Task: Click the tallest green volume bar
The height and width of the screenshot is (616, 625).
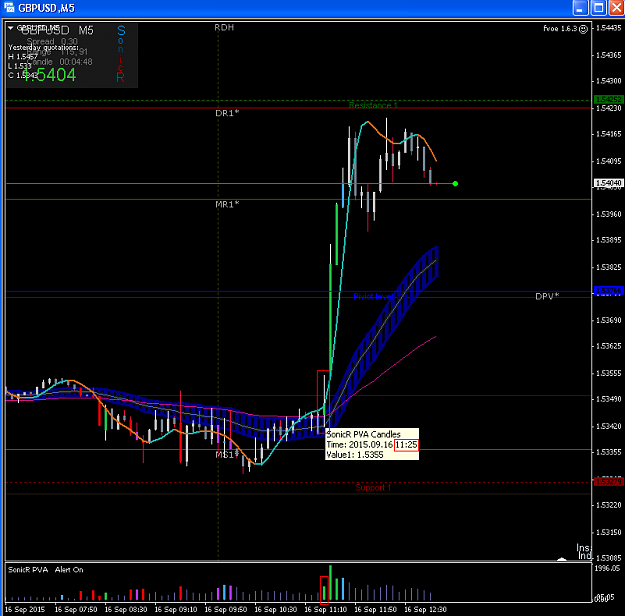Action: (330, 583)
